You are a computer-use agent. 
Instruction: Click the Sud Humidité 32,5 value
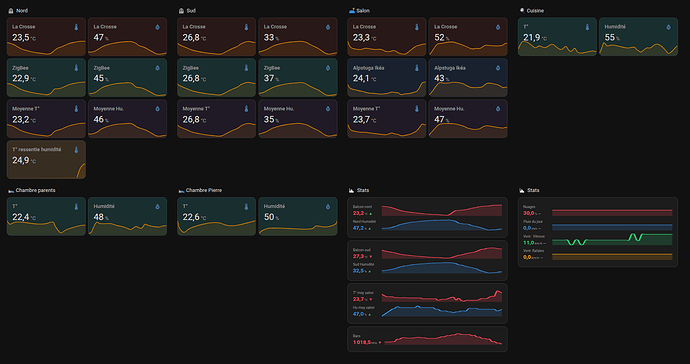pyautogui.click(x=358, y=271)
